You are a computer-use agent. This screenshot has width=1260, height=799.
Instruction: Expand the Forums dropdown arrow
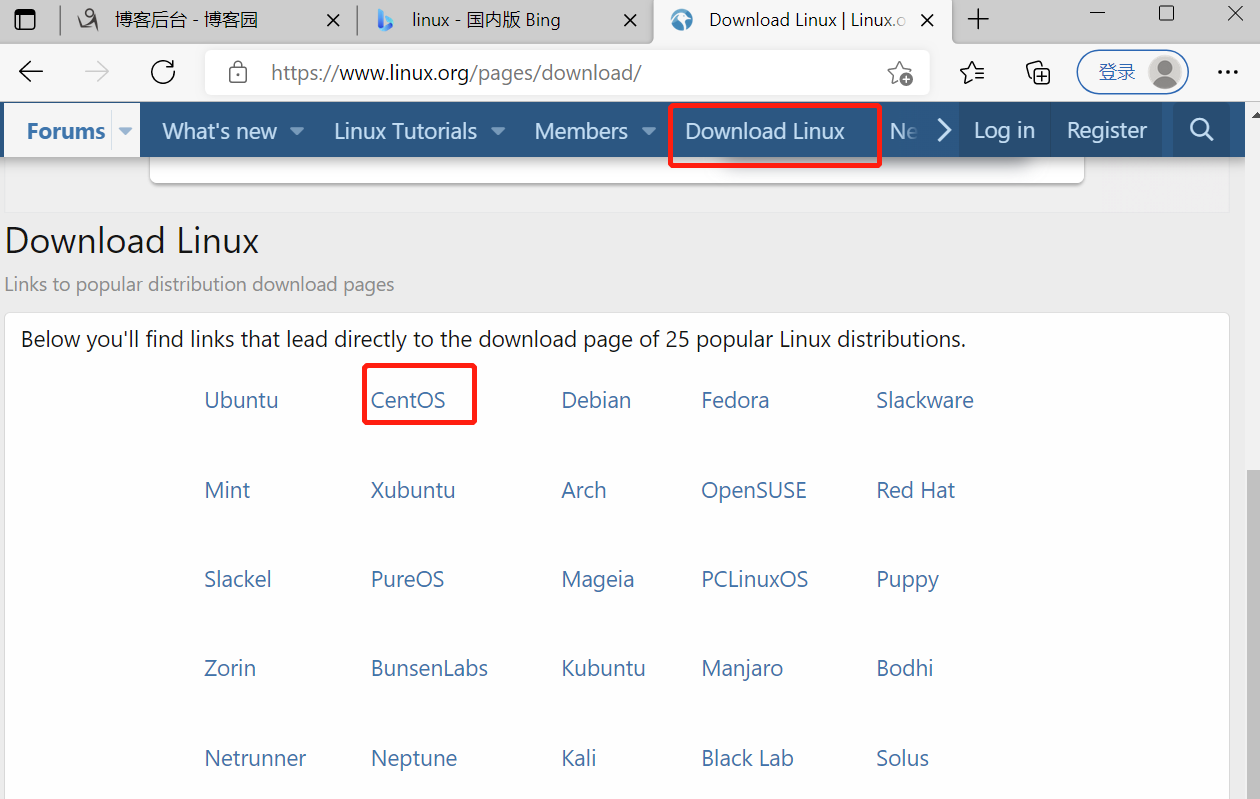(126, 131)
